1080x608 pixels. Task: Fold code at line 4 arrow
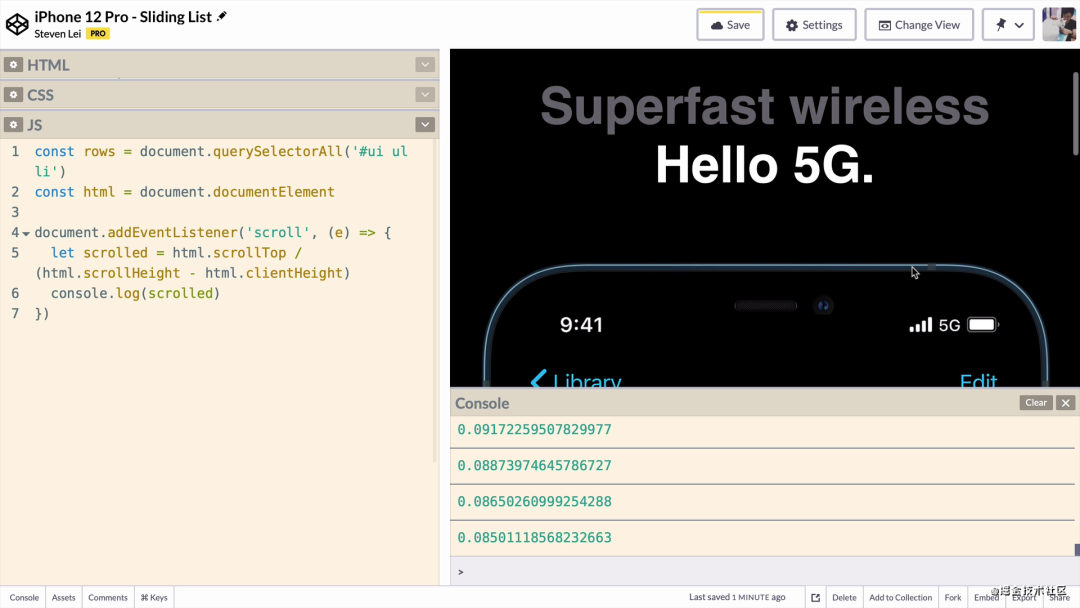[26, 233]
